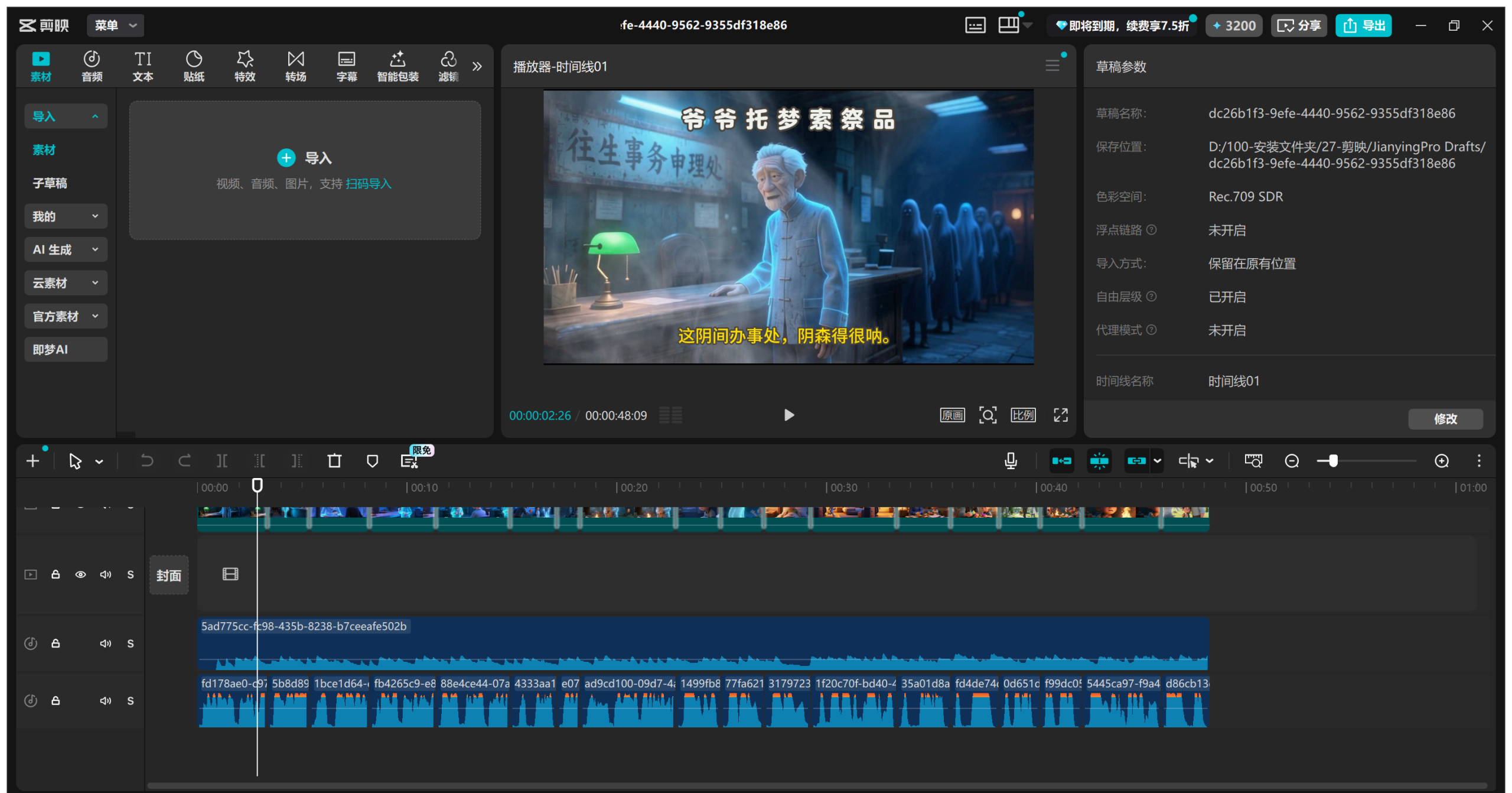Toggle the clip linkage button

click(x=1136, y=461)
